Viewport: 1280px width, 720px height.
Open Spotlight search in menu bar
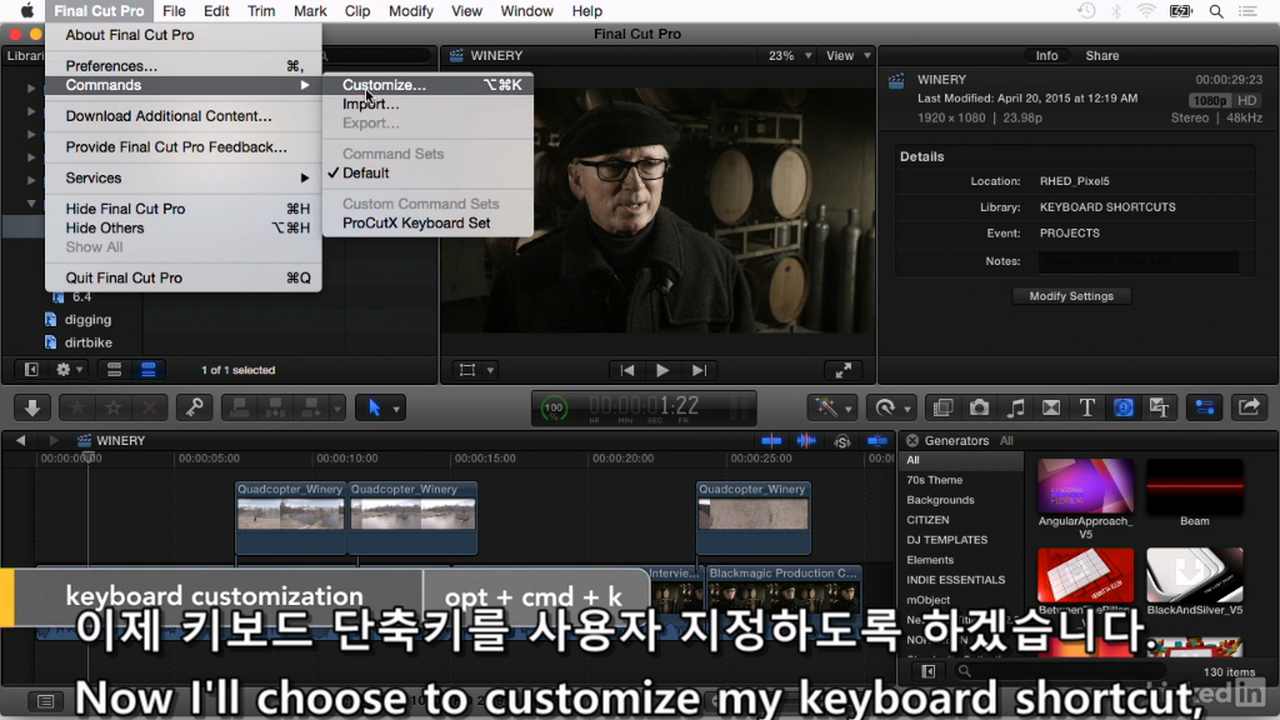(1216, 11)
